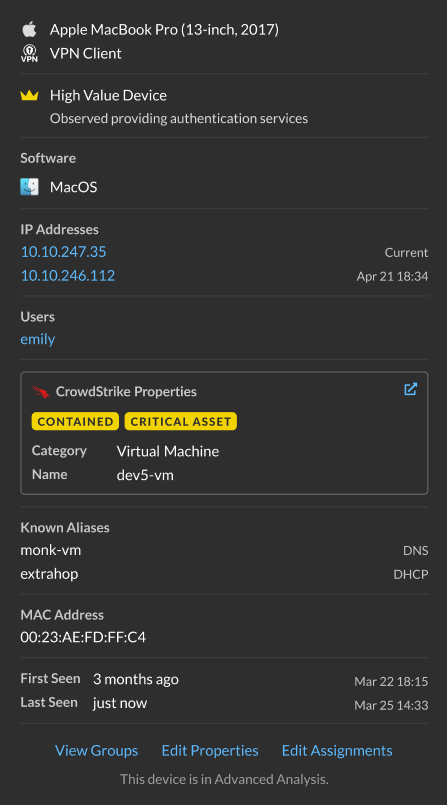Viewport: 447px width, 805px height.
Task: Click the Apple logo icon
Action: pyautogui.click(x=29, y=29)
